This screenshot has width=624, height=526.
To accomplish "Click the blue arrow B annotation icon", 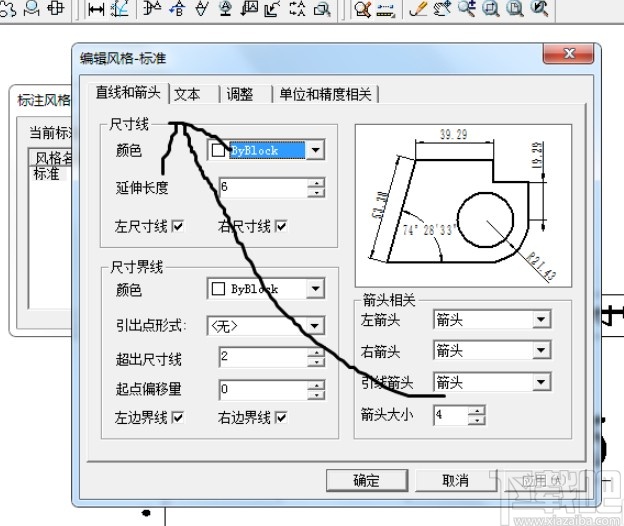I will [x=177, y=9].
